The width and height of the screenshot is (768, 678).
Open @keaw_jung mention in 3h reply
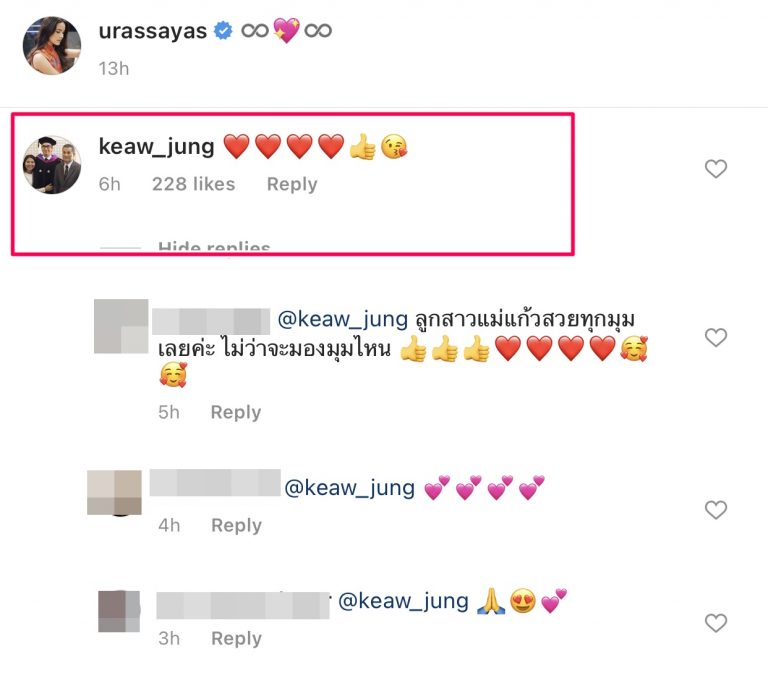pos(404,601)
